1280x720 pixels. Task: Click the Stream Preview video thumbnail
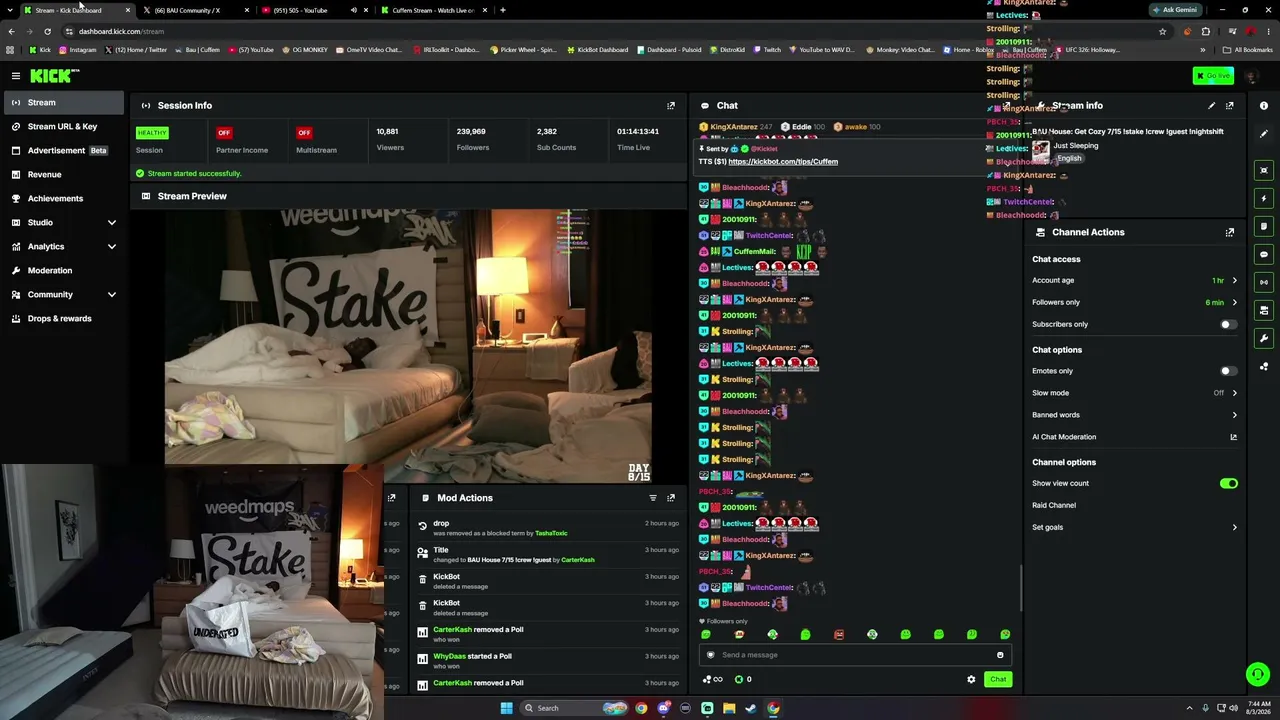point(408,346)
